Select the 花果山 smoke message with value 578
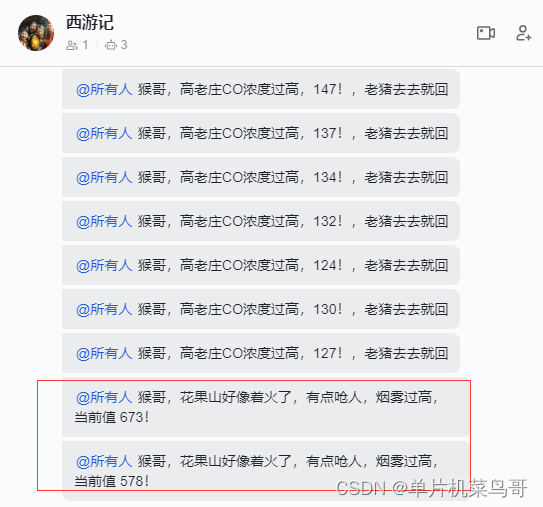Screen dimensions: 543x507 [x=266, y=471]
